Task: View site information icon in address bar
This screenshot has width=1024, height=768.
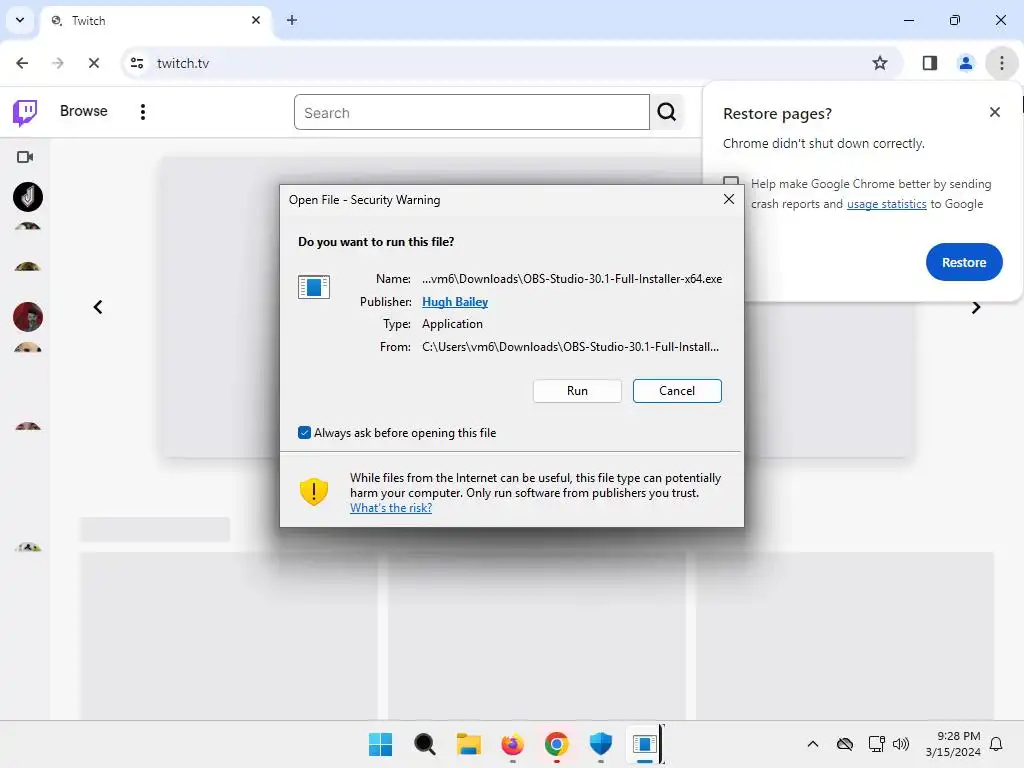Action: pyautogui.click(x=137, y=63)
